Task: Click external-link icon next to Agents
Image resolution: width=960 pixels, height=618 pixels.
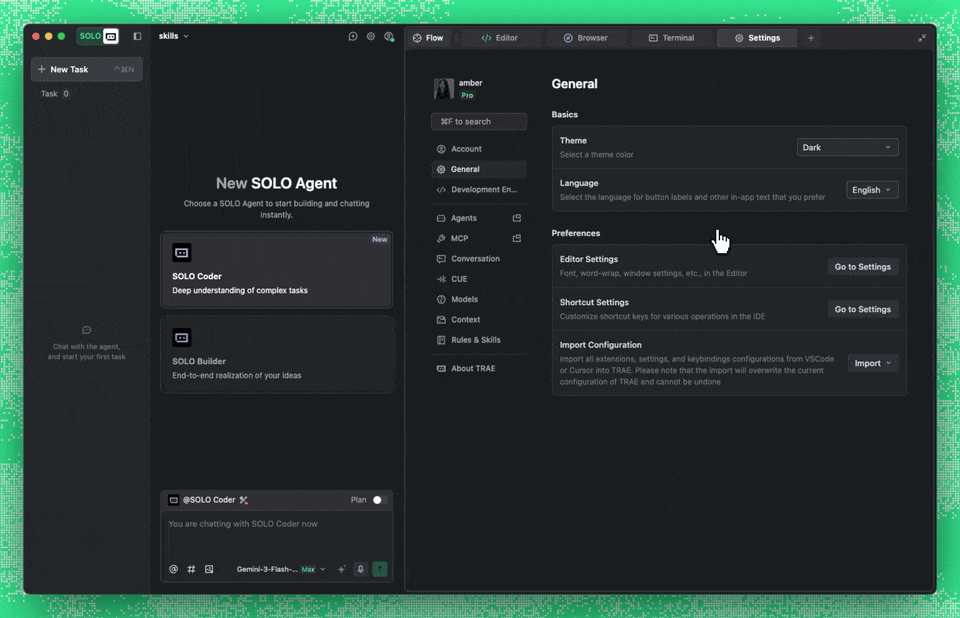Action: (x=517, y=218)
